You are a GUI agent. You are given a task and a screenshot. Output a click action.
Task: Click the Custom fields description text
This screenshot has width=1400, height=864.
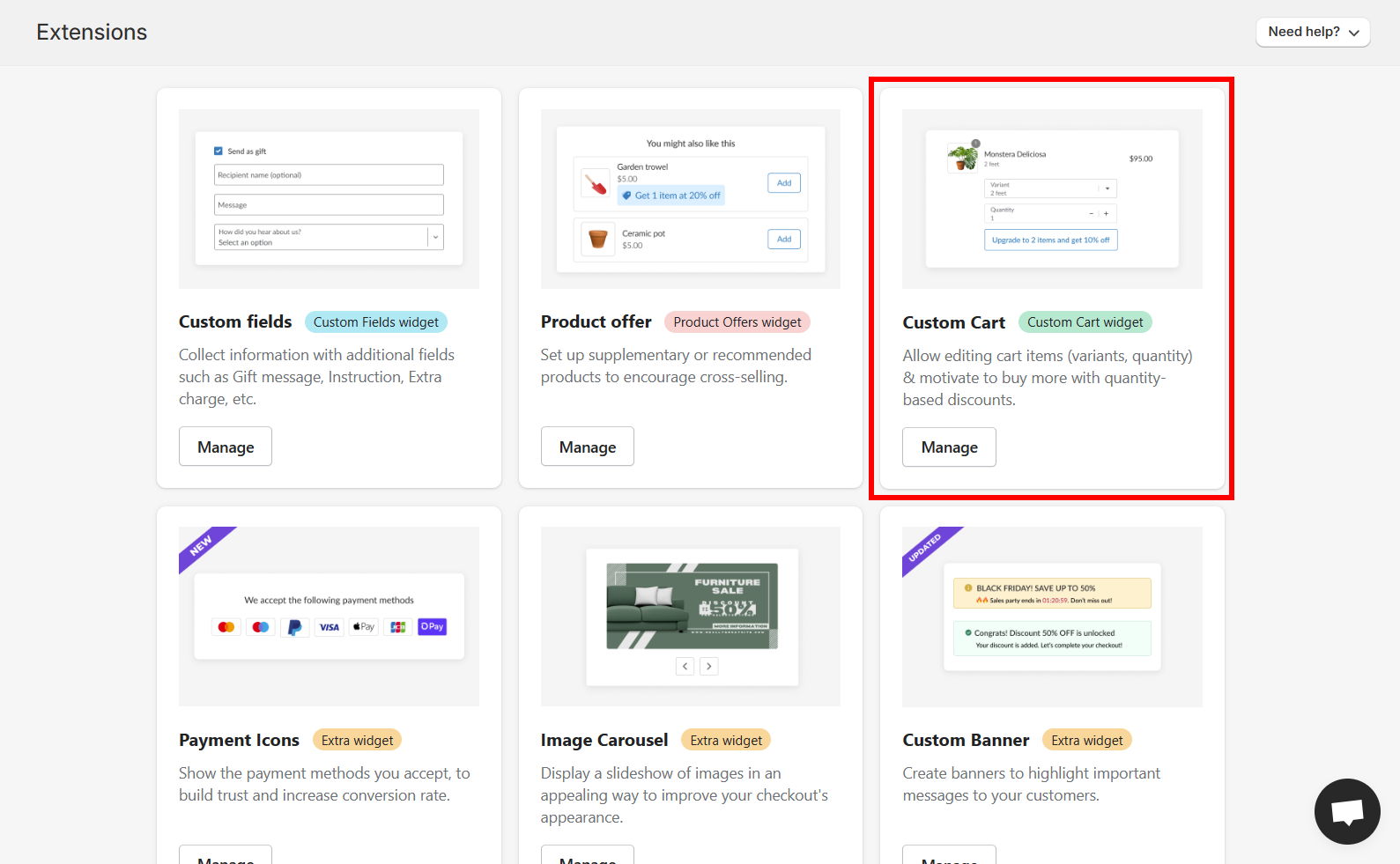(x=317, y=377)
